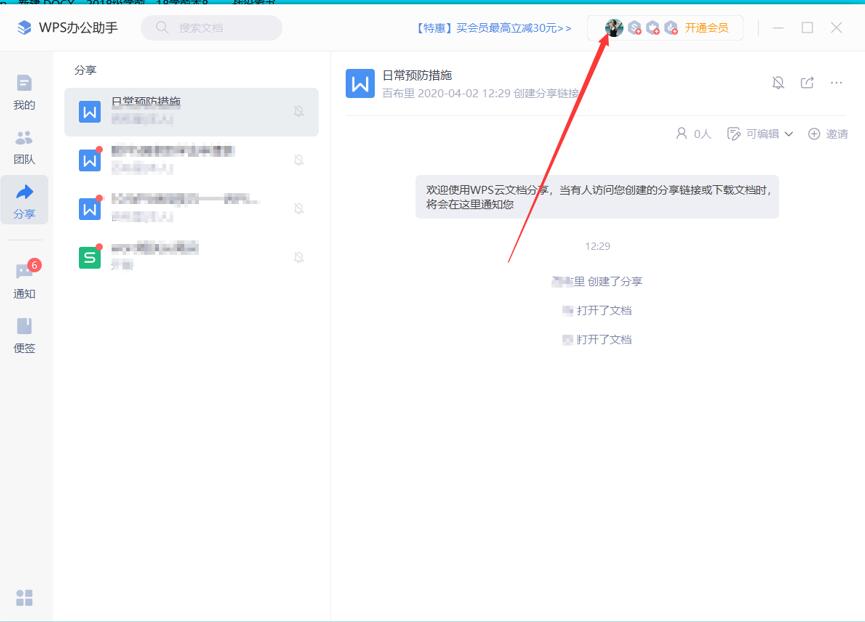
Task: Select the 日常预防措施 entry in the share list
Action: 191,111
